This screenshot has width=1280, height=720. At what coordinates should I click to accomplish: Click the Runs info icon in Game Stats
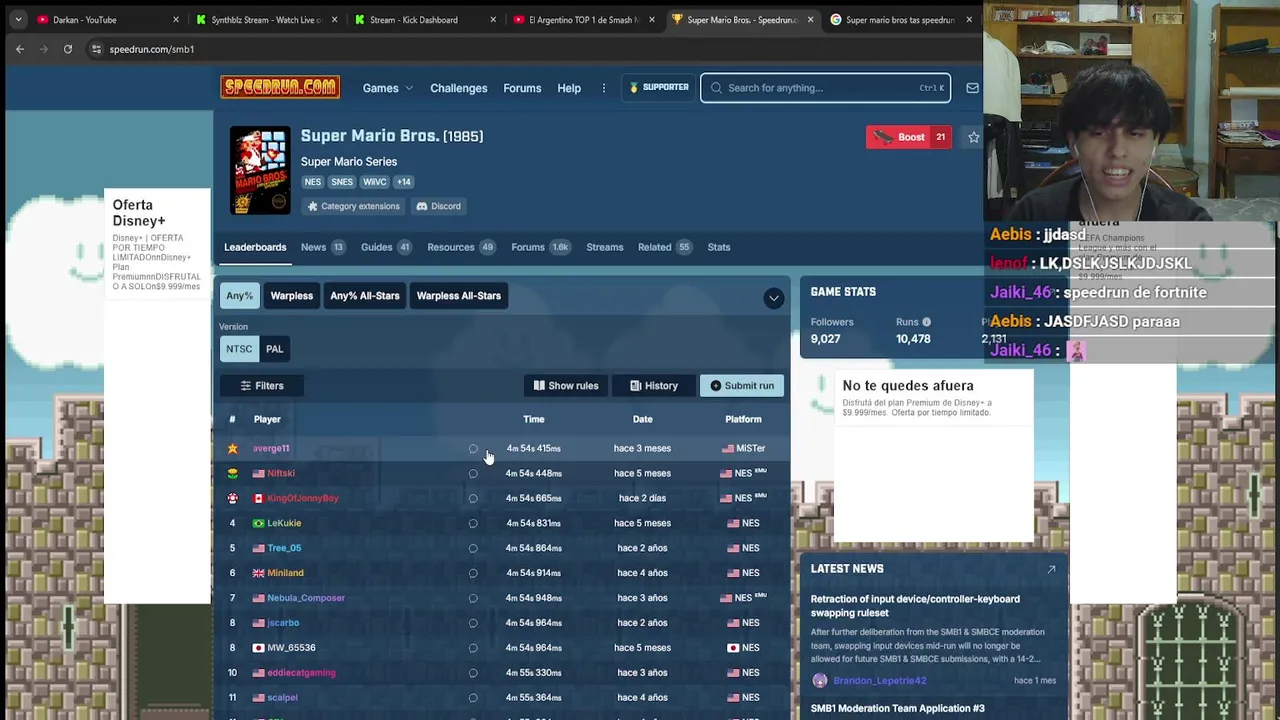pyautogui.click(x=926, y=322)
